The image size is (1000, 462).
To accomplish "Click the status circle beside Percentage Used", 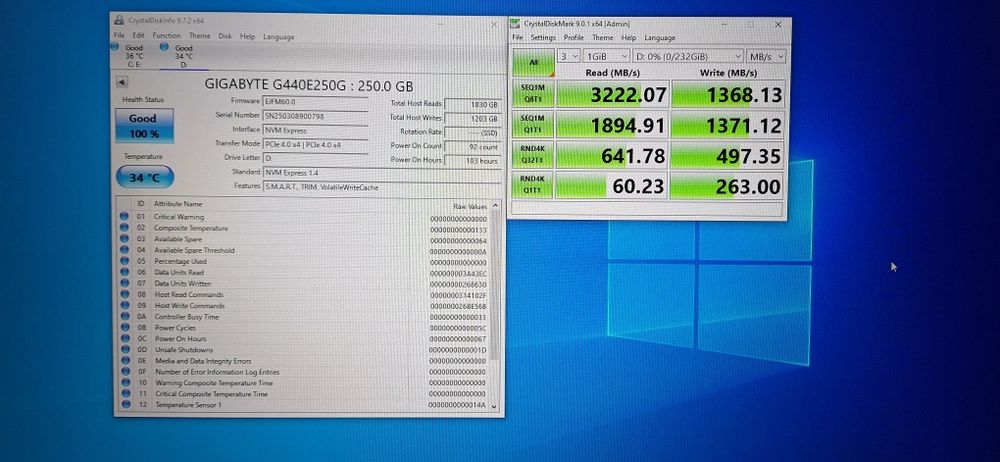I will [x=124, y=261].
